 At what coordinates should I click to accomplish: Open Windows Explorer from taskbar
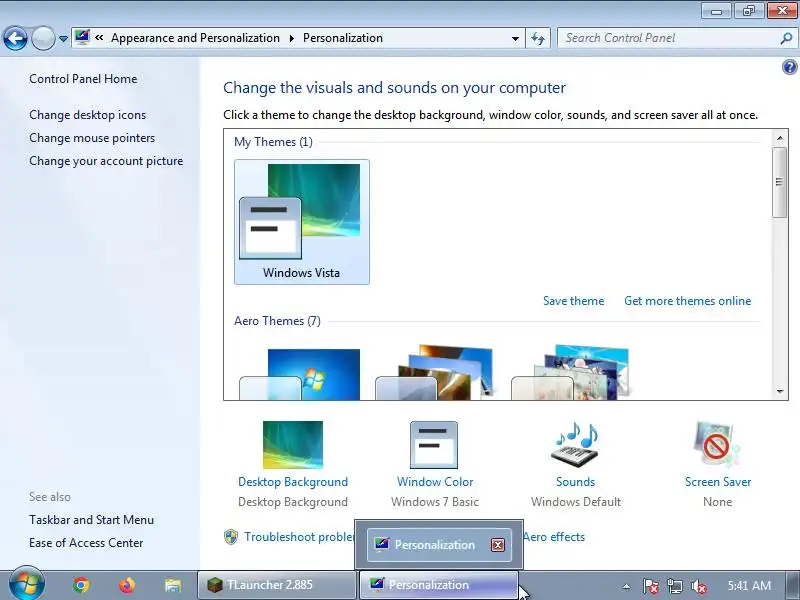coord(172,585)
